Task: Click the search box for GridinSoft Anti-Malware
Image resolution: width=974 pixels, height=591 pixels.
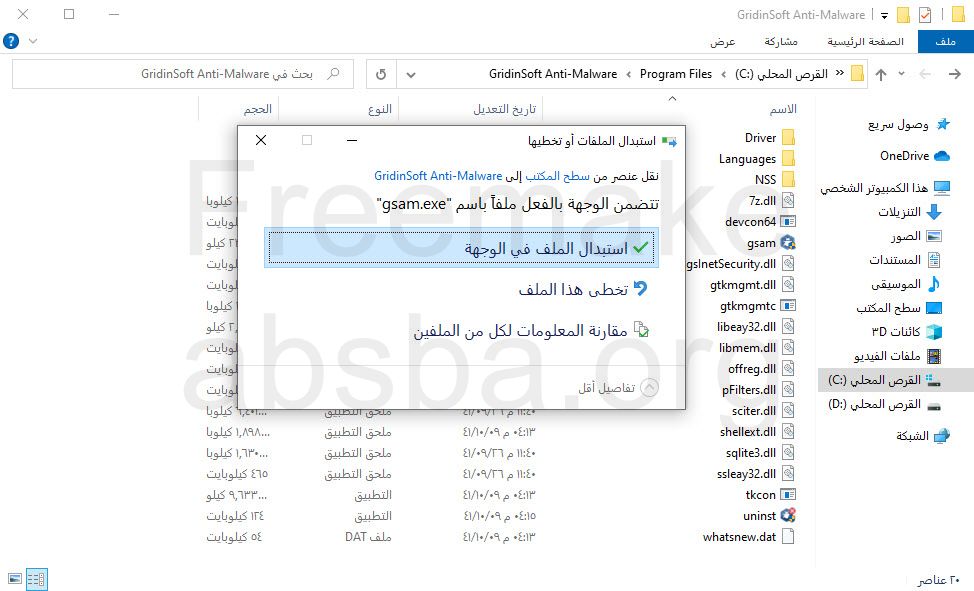Action: coord(183,74)
